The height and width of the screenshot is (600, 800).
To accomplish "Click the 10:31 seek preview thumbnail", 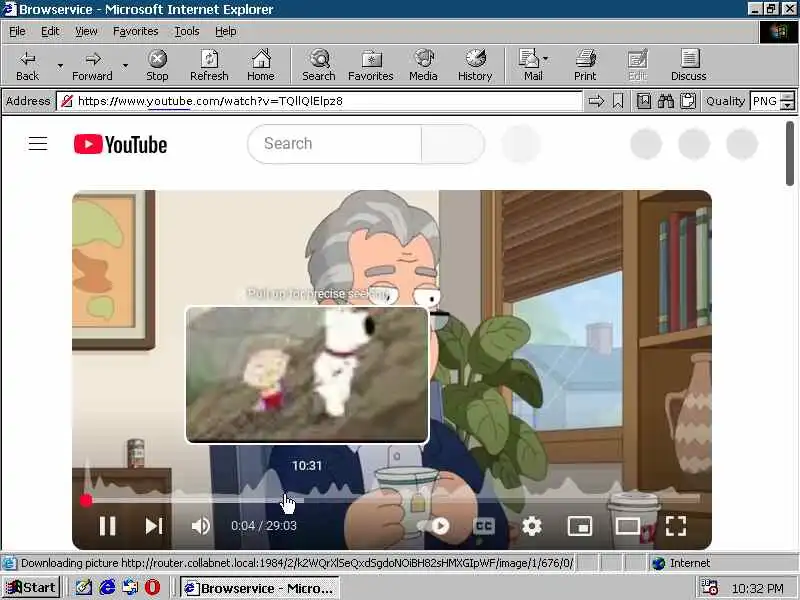I will 307,375.
